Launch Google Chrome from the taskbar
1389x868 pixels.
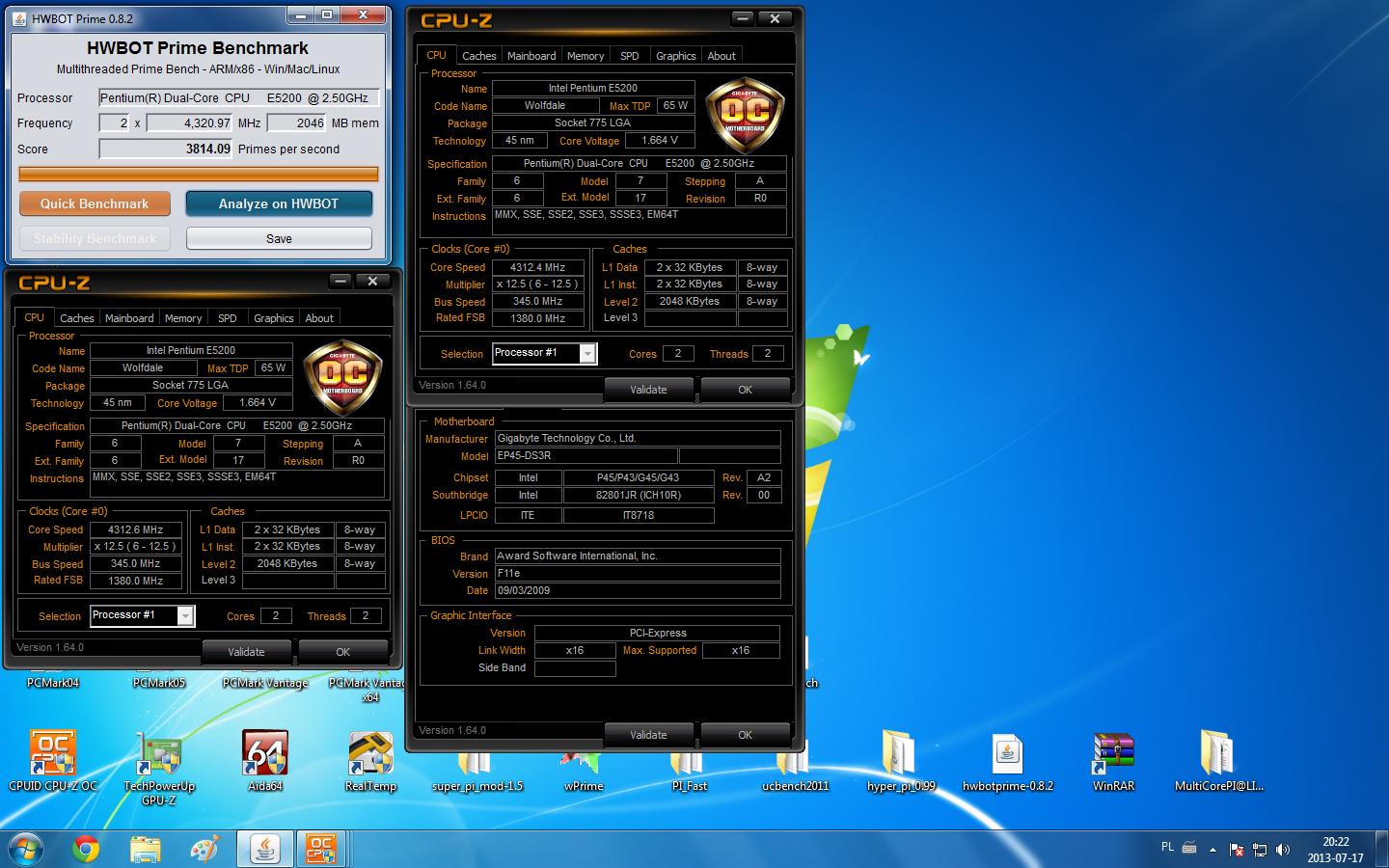[86, 849]
